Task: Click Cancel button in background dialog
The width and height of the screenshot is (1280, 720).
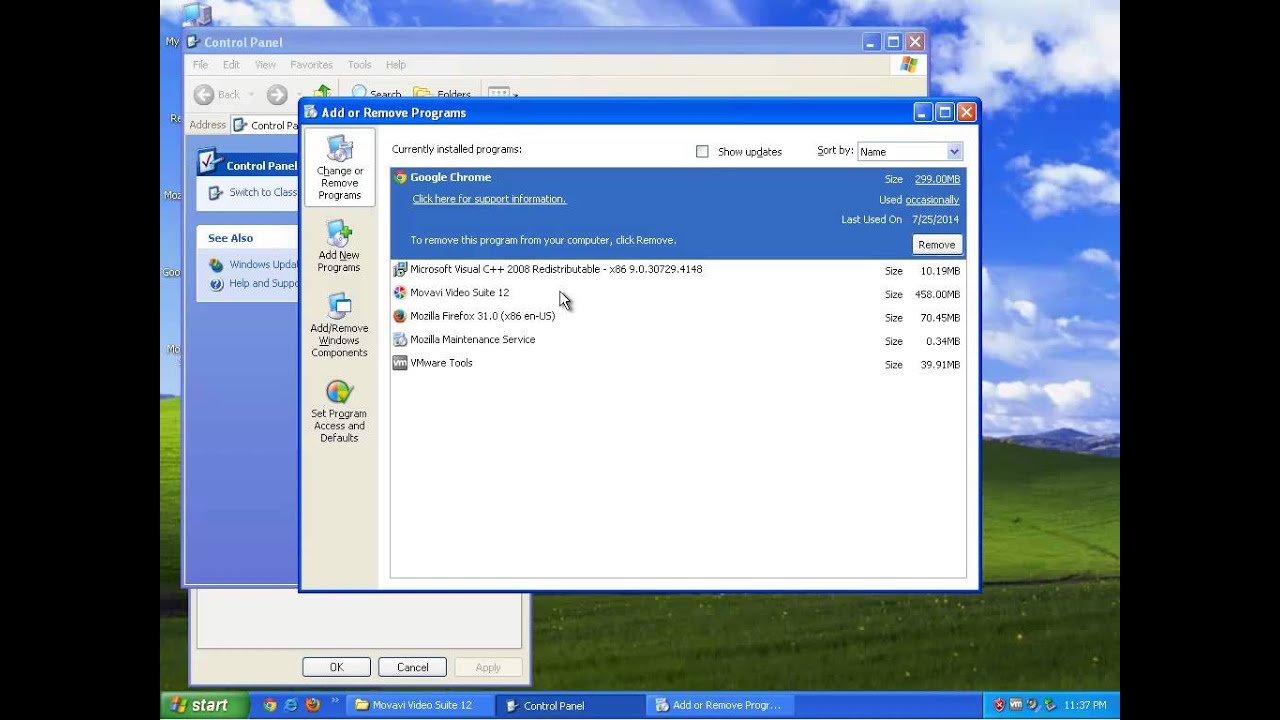Action: pyautogui.click(x=412, y=667)
